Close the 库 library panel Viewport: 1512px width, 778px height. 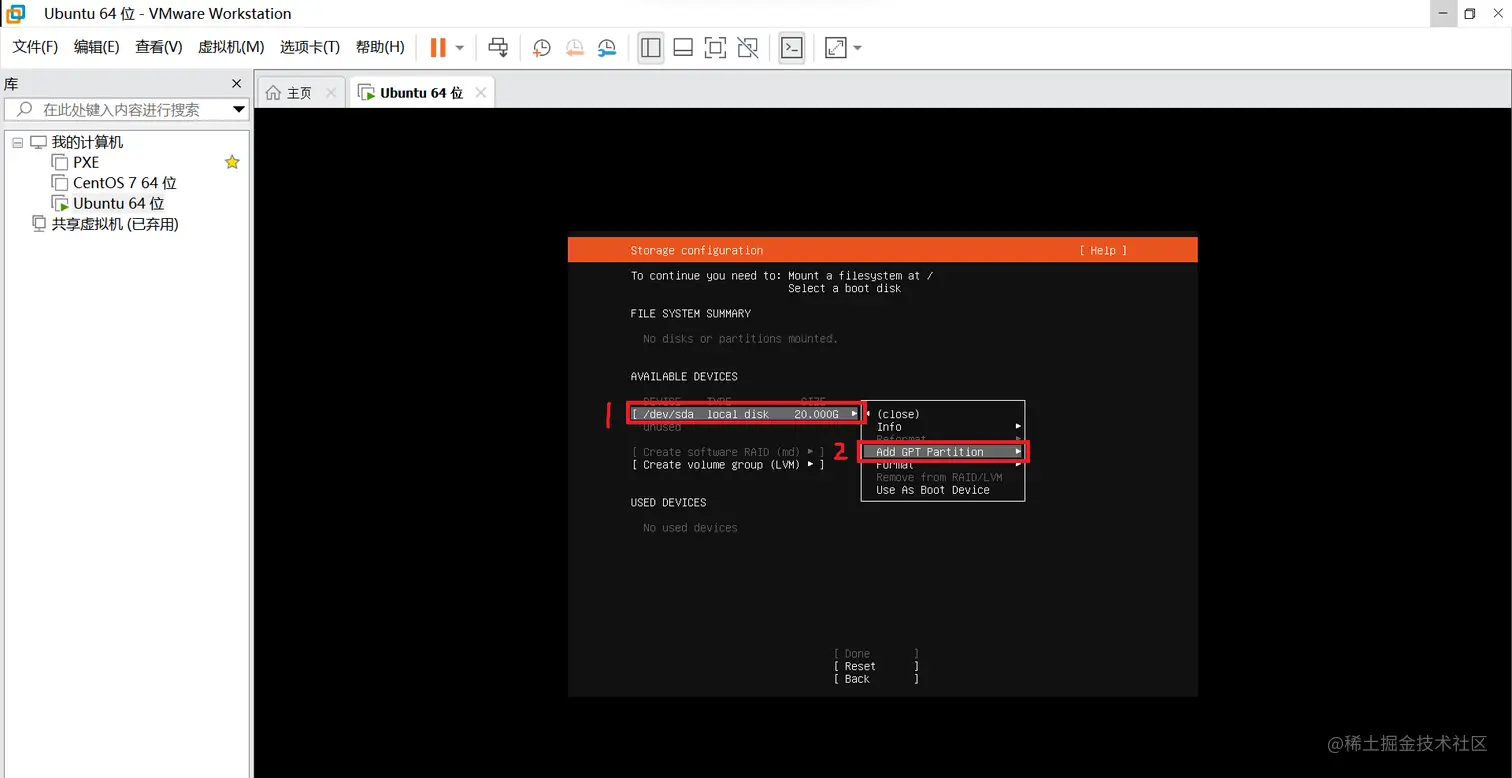(x=237, y=84)
